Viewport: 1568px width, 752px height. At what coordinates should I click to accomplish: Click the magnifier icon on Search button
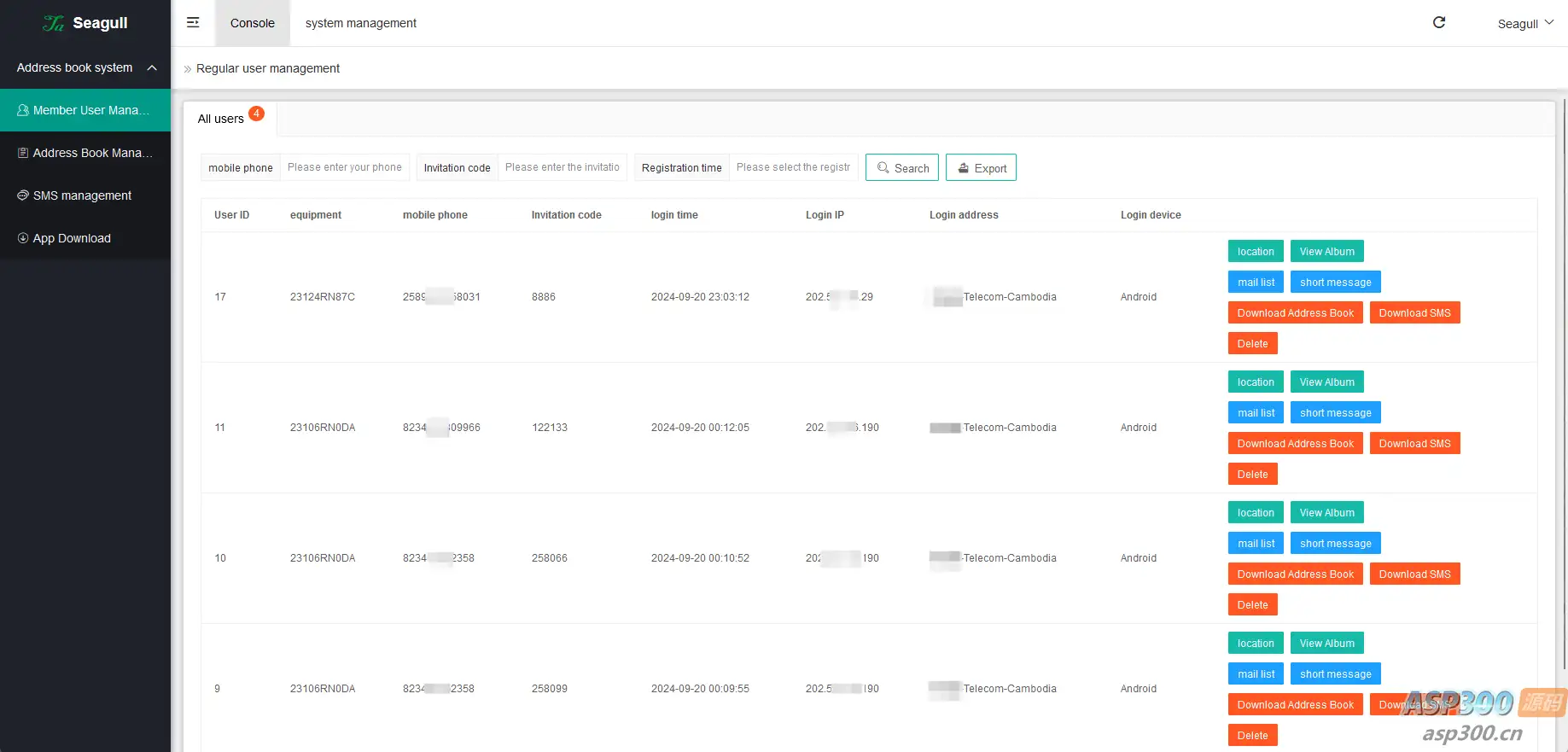883,168
